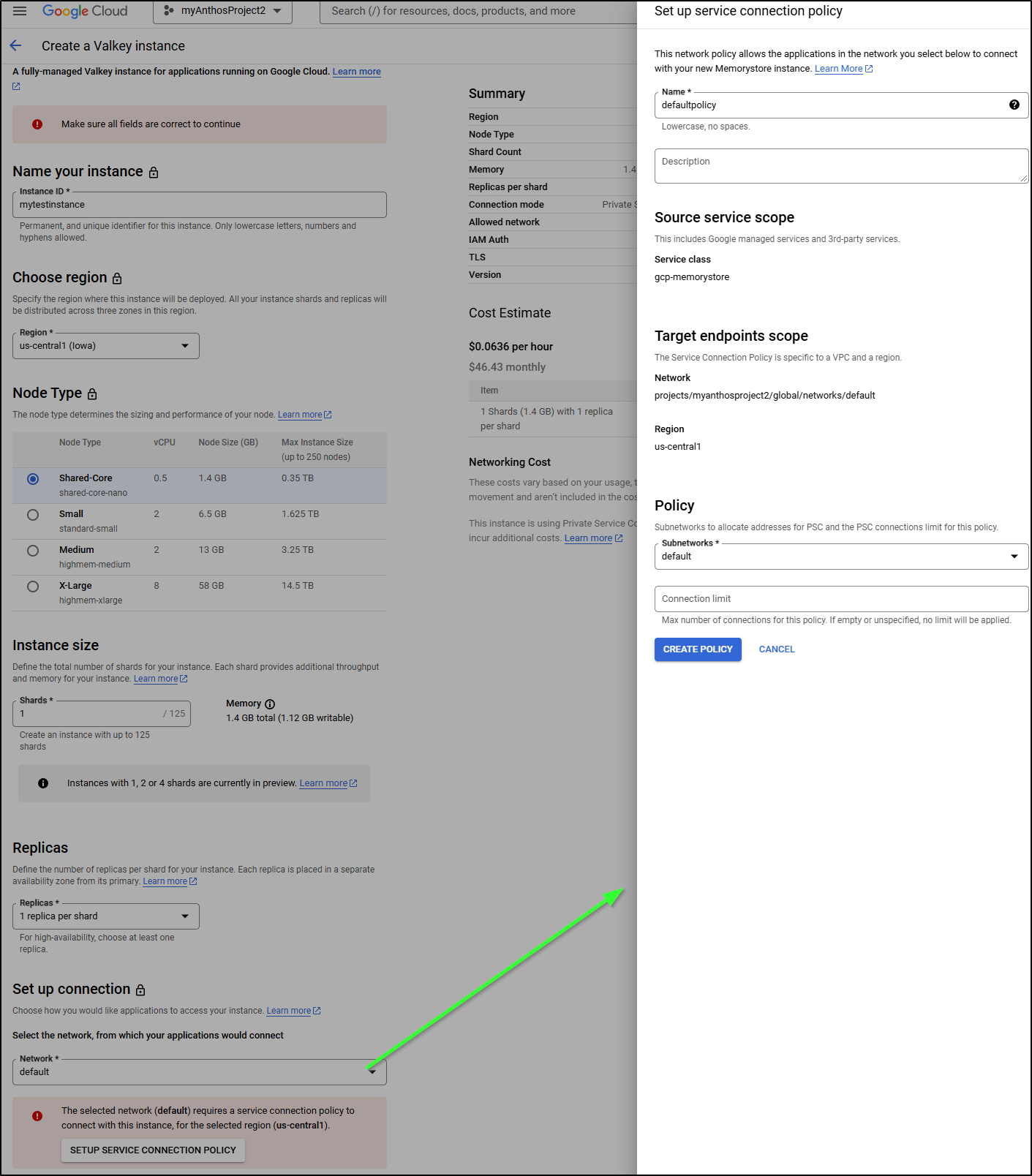Click the lock icon beside Node Type

click(x=92, y=393)
